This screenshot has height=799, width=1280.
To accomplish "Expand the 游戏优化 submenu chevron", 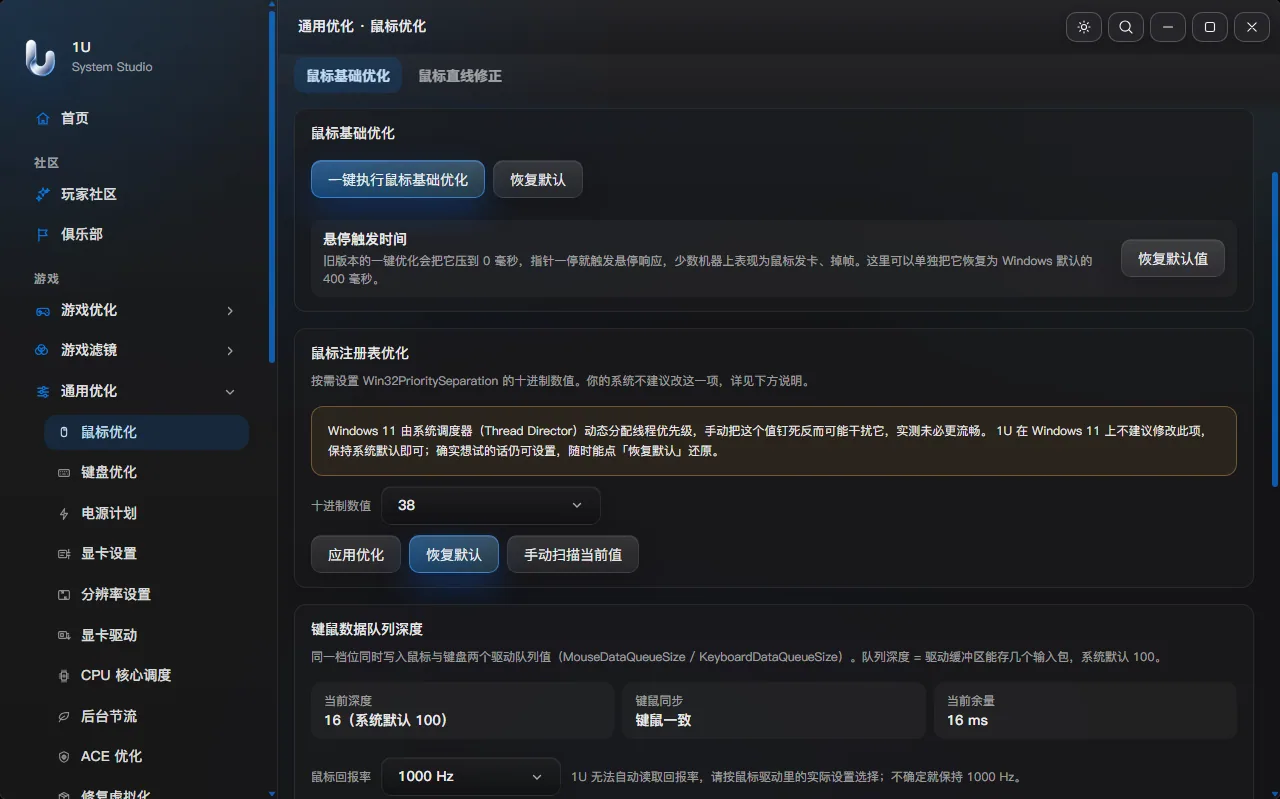I will click(x=230, y=311).
